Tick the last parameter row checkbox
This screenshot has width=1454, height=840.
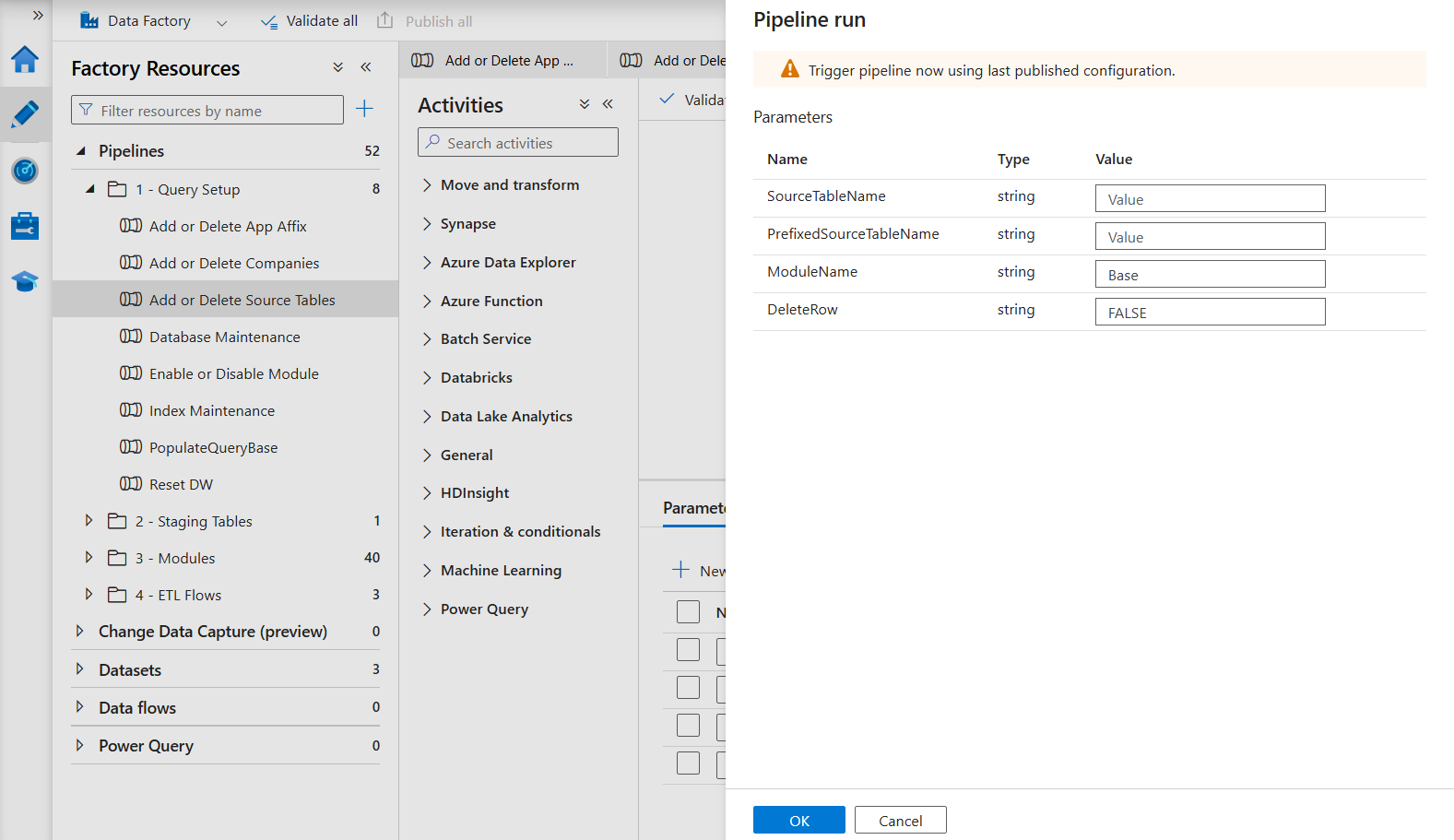point(688,763)
